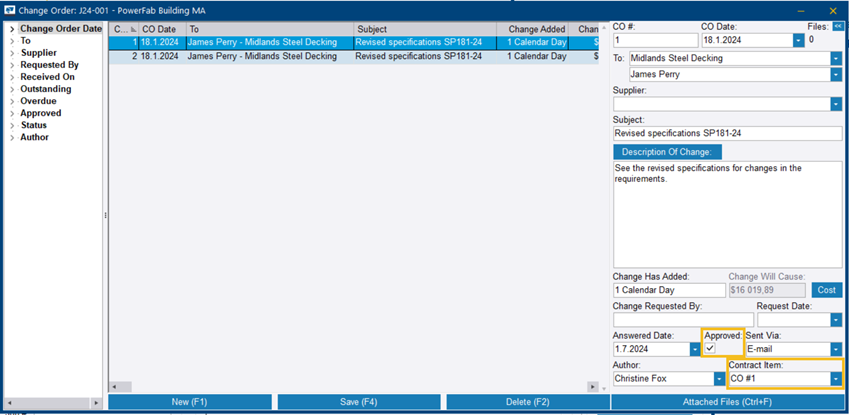Expand the Requested By filter node
The height and width of the screenshot is (415, 849).
click(12, 65)
